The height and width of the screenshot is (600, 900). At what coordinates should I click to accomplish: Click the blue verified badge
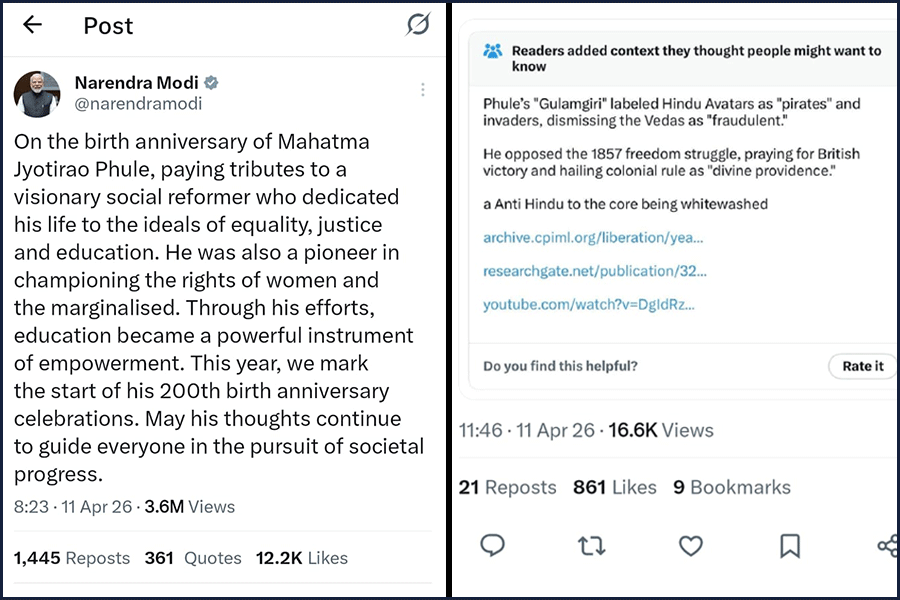212,83
